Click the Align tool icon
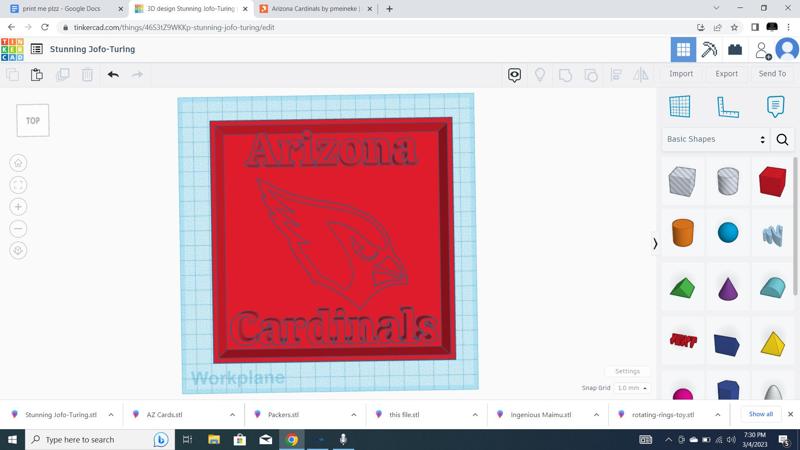Viewport: 800px width, 450px height. coord(616,75)
